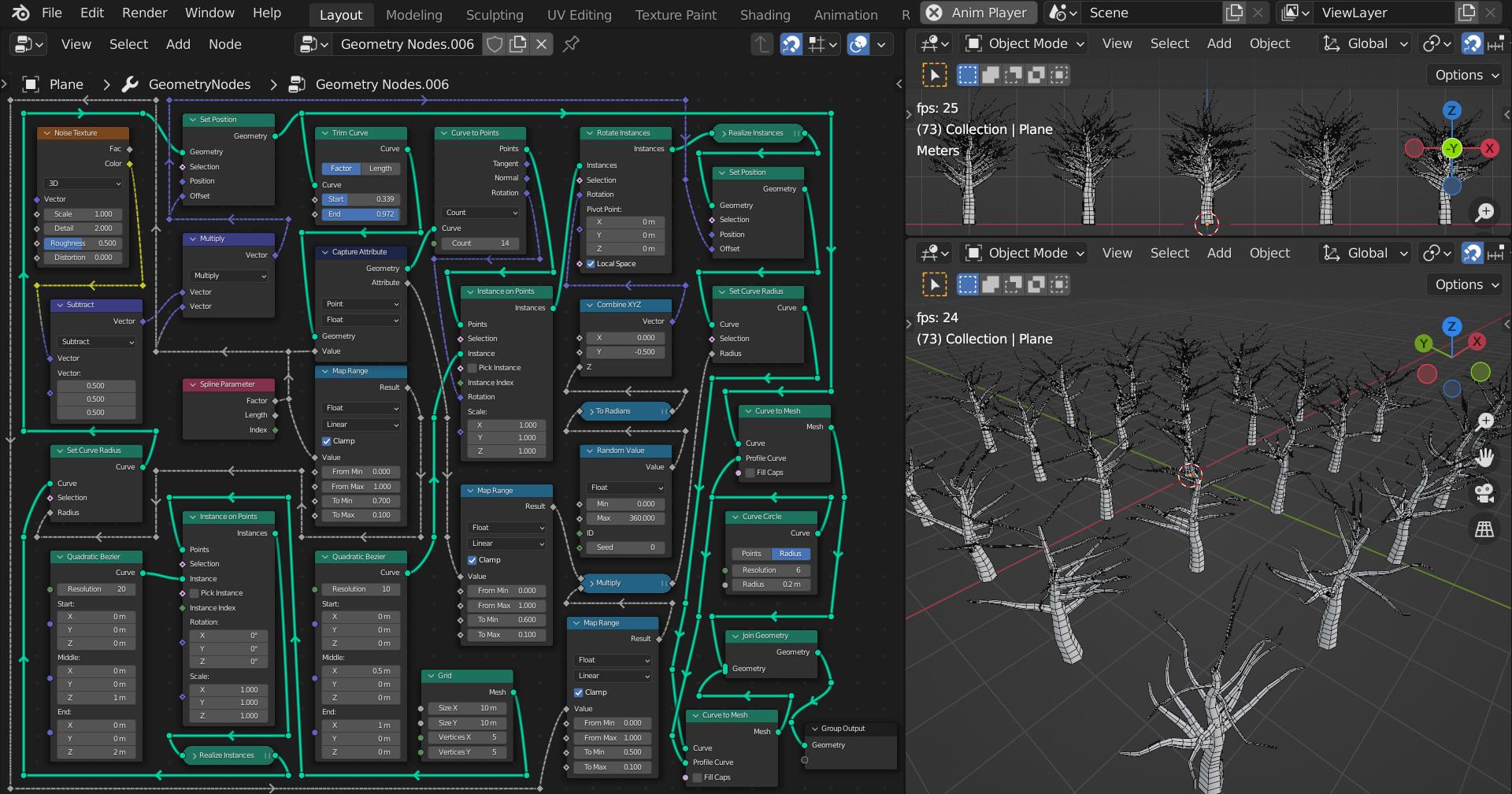Screen dimensions: 1512x794
Task: Toggle top viewport snapping magnet
Action: tap(1472, 43)
